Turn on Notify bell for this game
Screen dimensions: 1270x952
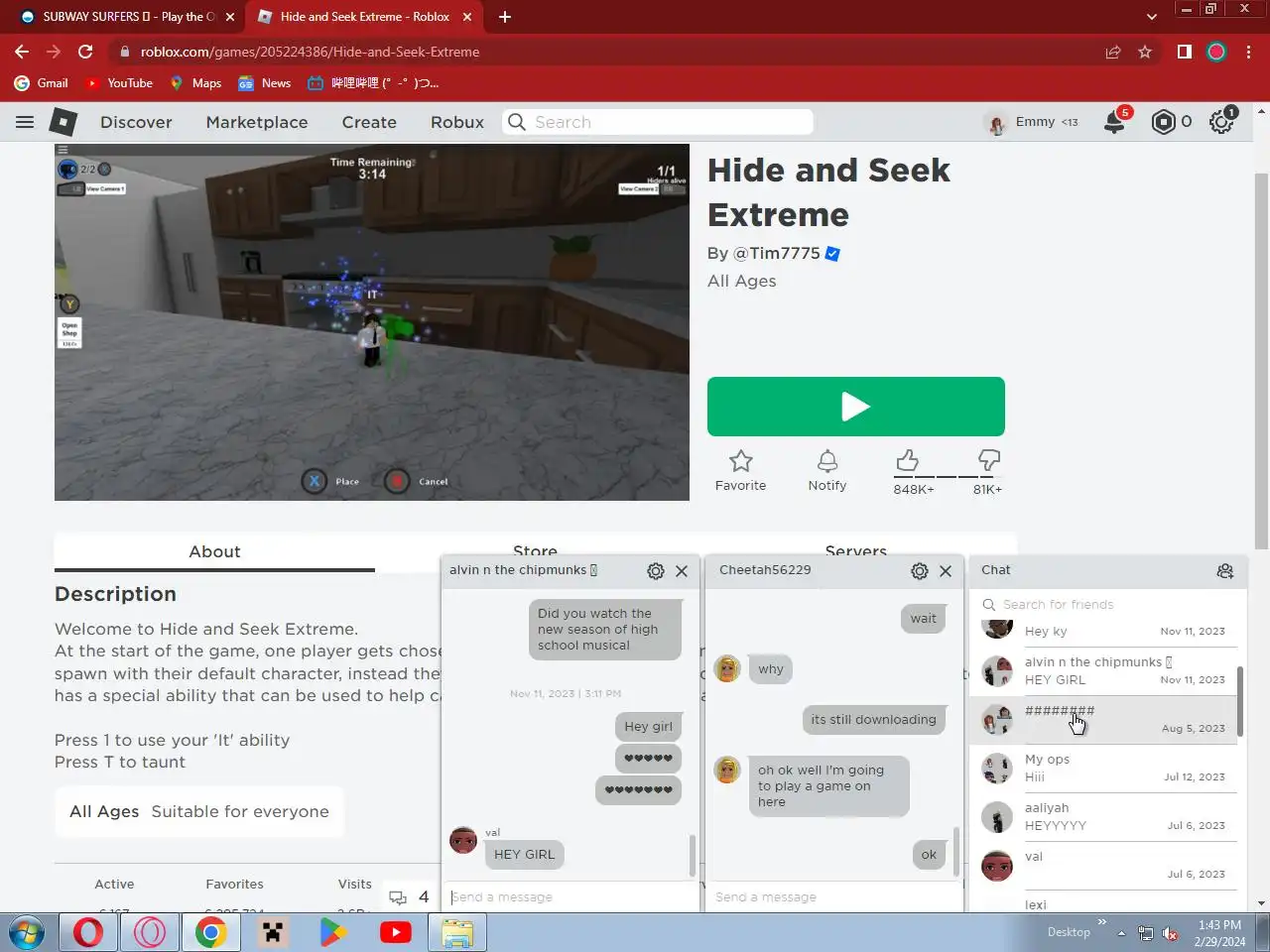point(827,471)
